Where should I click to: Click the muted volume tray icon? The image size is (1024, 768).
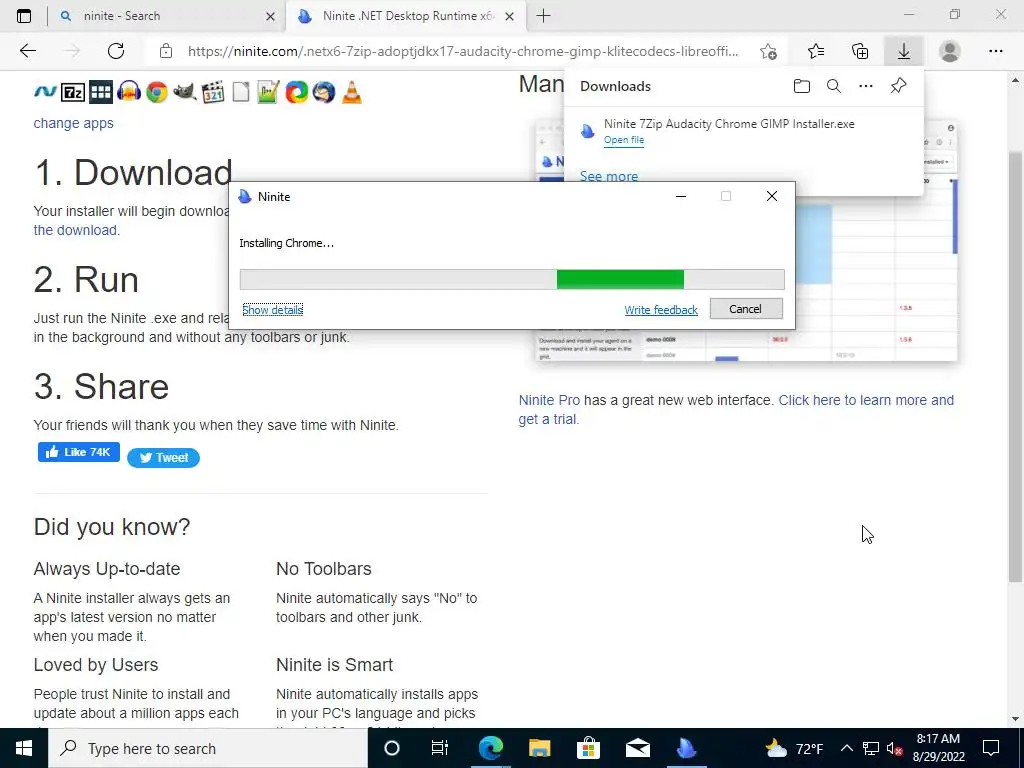pyautogui.click(x=894, y=749)
